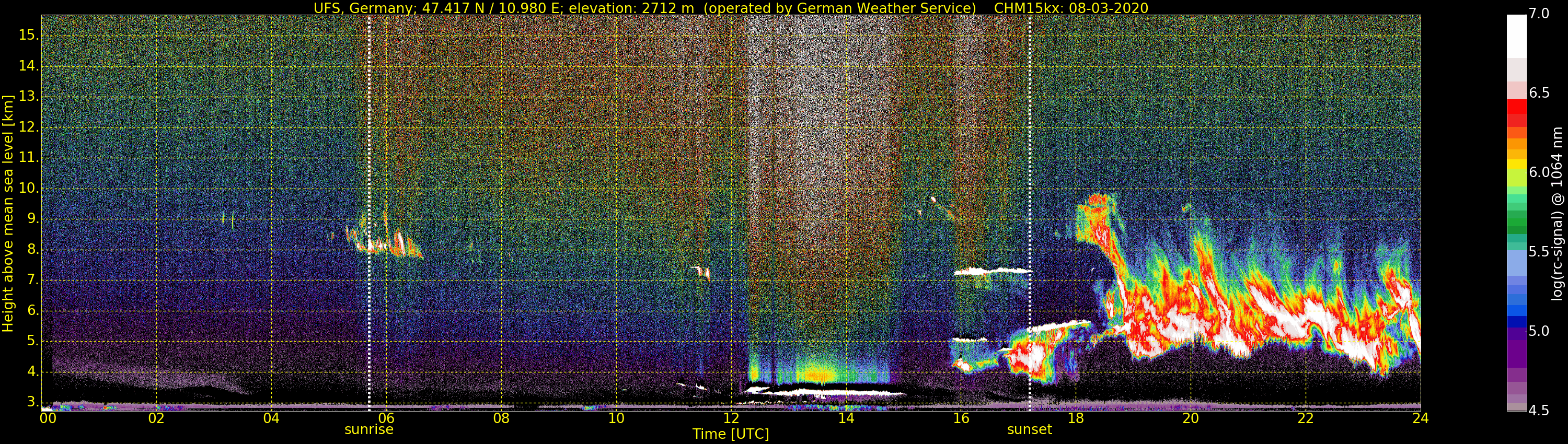Screen dimensions: 1568x444
Task: Click the height tick '3.'
Action: (x=32, y=402)
